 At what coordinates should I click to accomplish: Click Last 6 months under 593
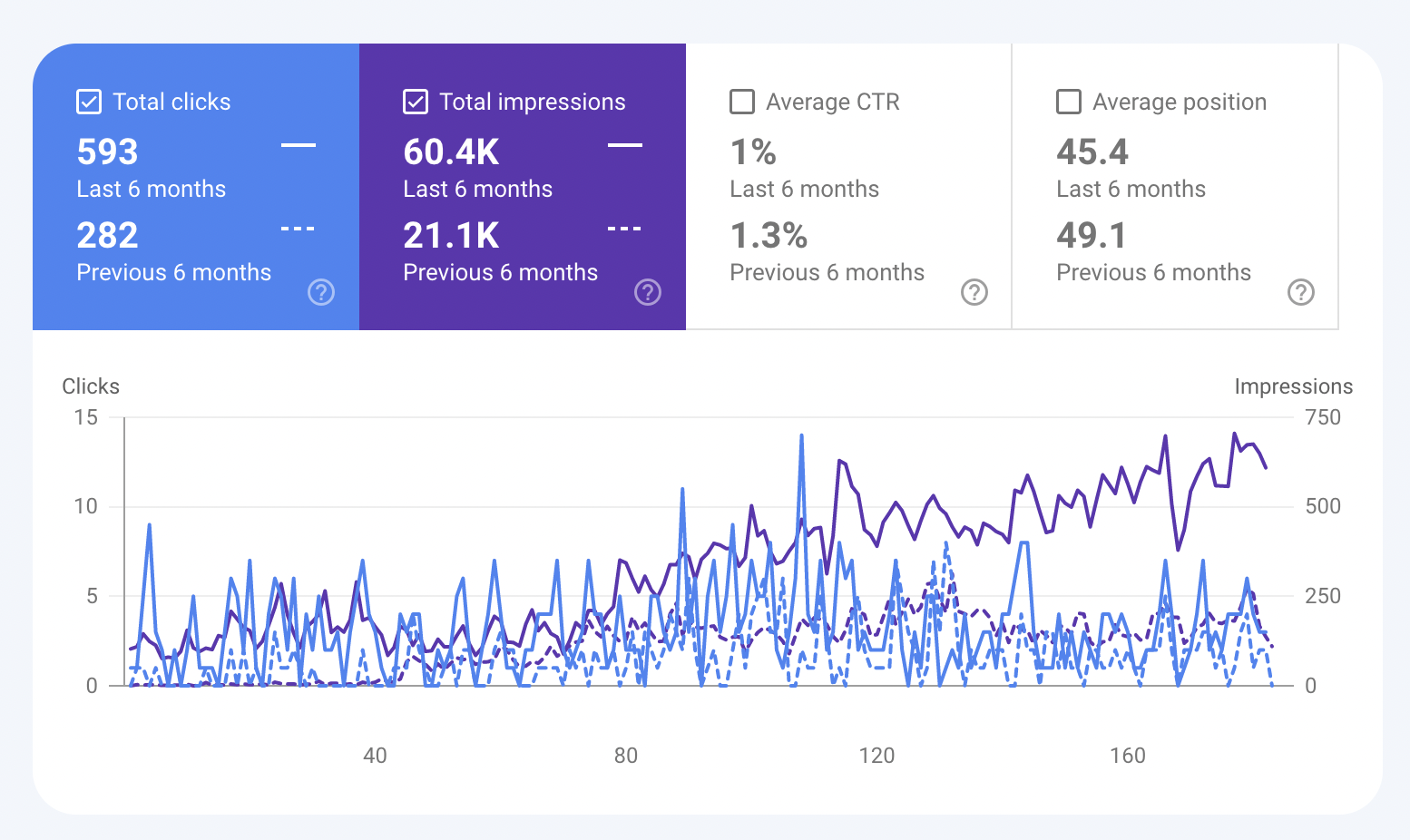152,189
